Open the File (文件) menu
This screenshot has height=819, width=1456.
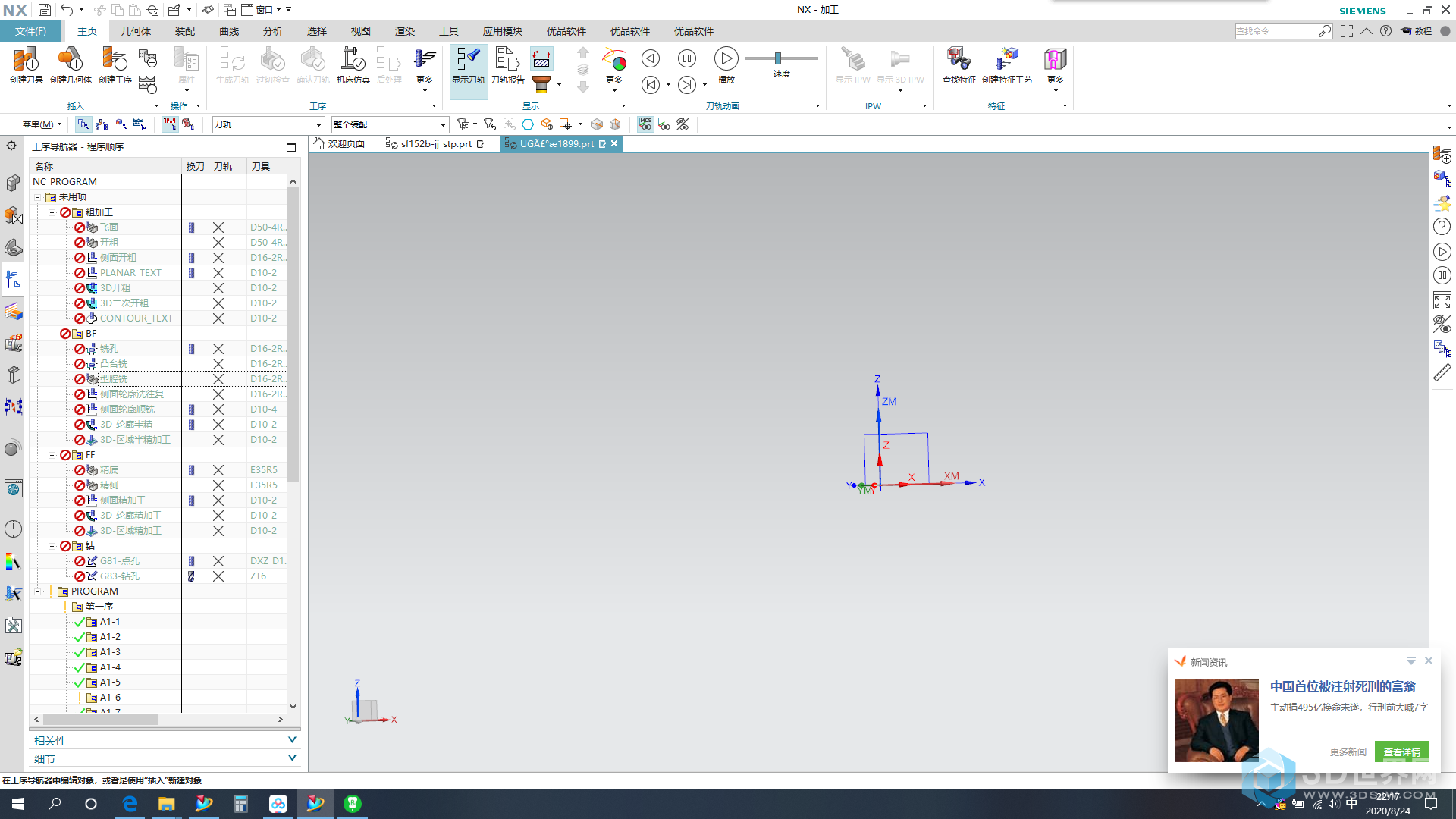point(31,31)
